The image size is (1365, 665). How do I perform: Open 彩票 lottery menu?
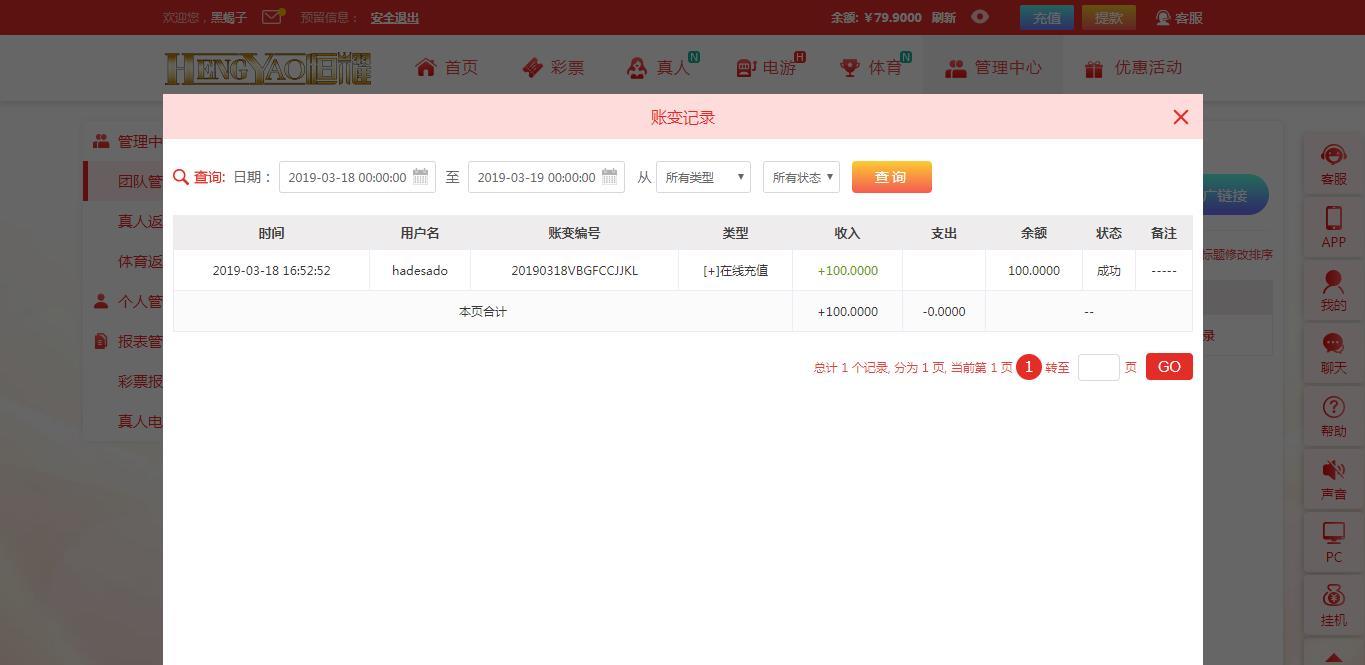click(x=553, y=67)
